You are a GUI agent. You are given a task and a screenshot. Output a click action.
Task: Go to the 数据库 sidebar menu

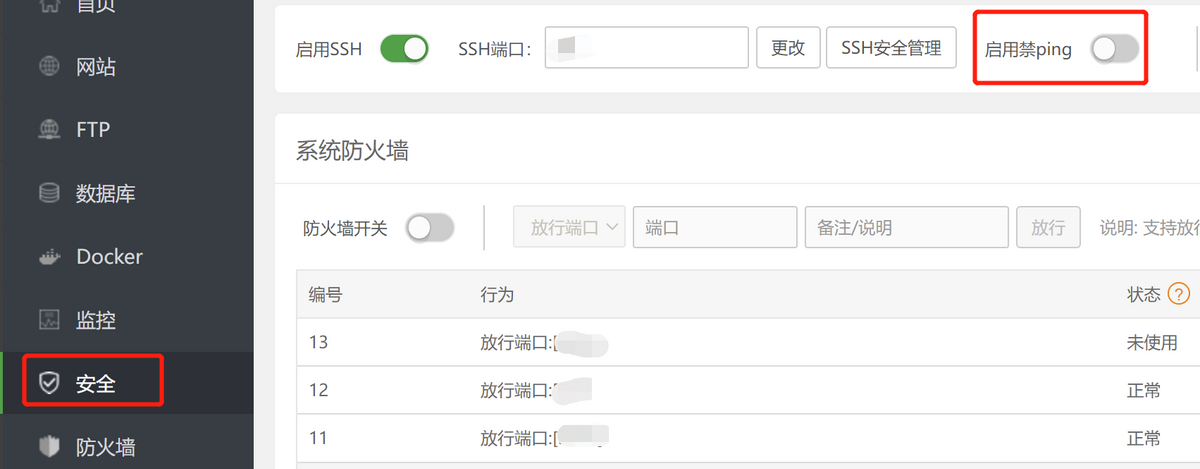coord(105,193)
